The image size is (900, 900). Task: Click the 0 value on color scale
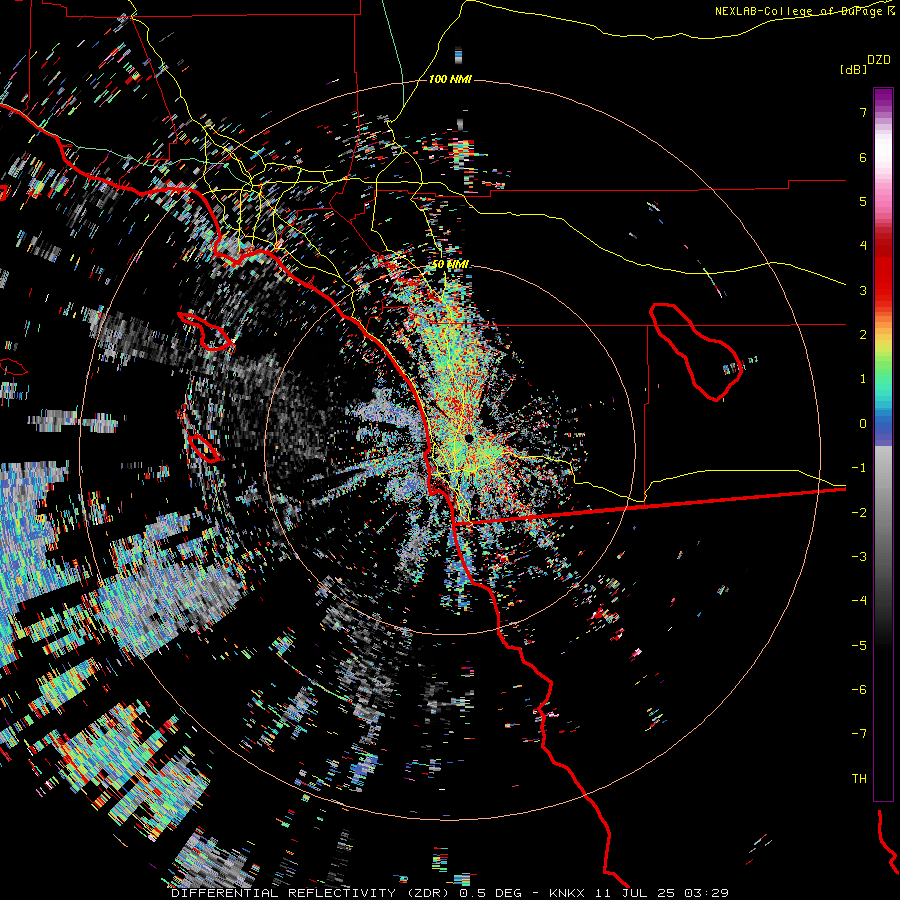pos(863,424)
